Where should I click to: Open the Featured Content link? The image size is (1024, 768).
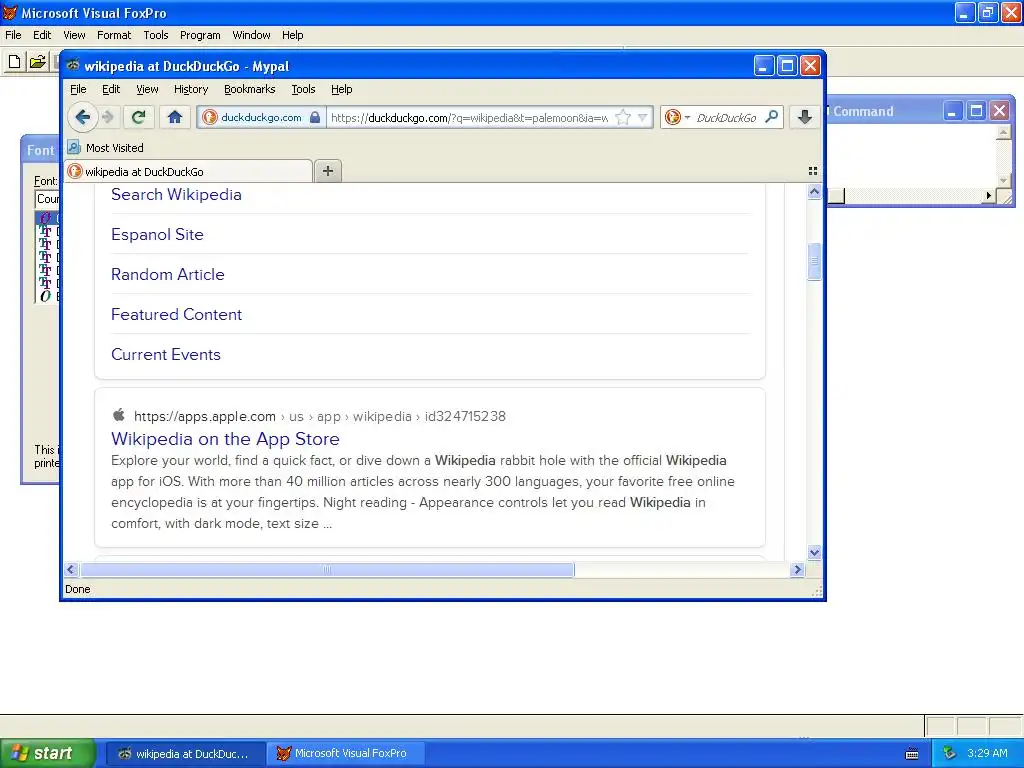pos(176,314)
